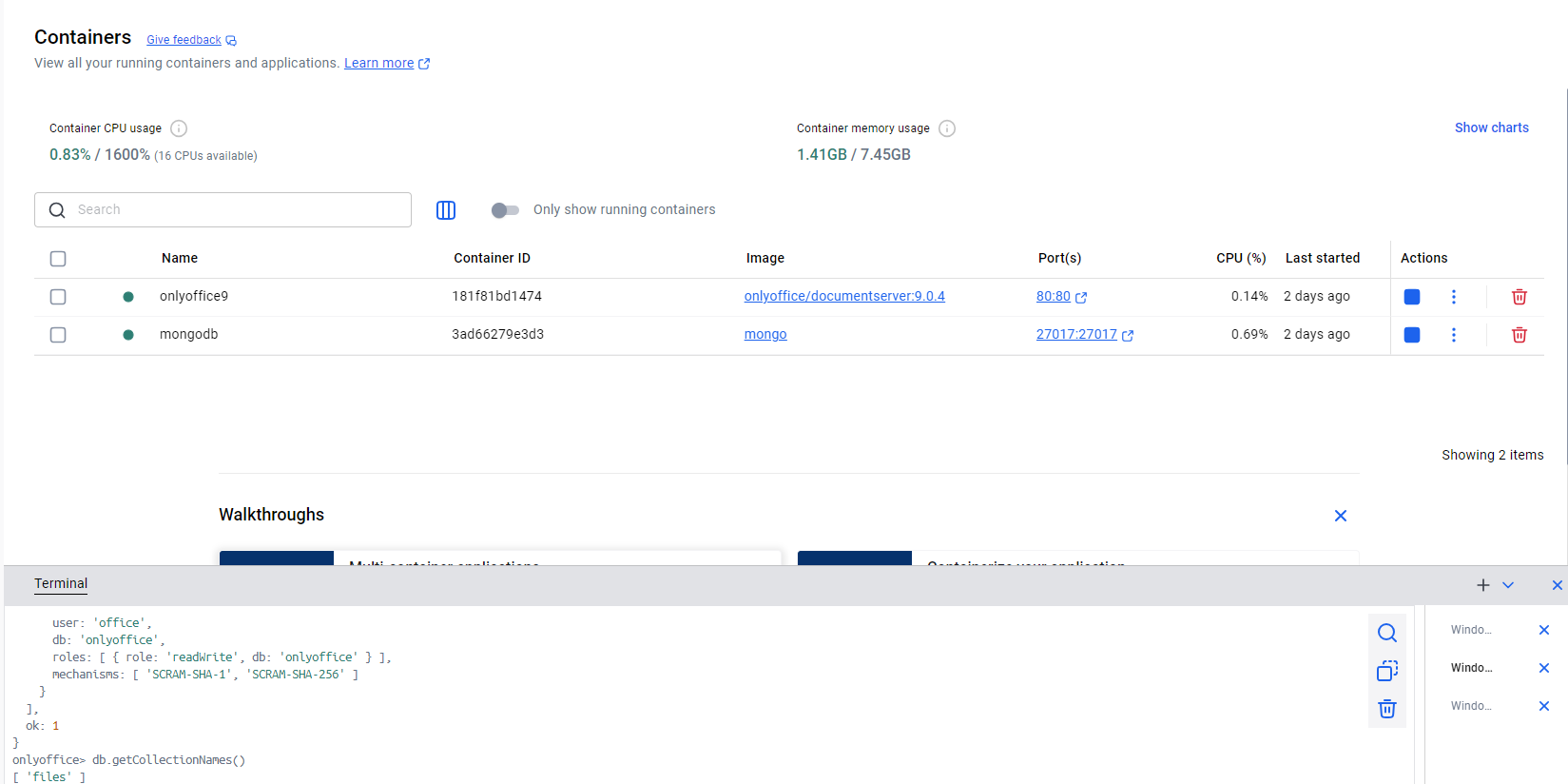Stop the onlyoffice9 container
The height and width of the screenshot is (784, 1568).
point(1412,297)
